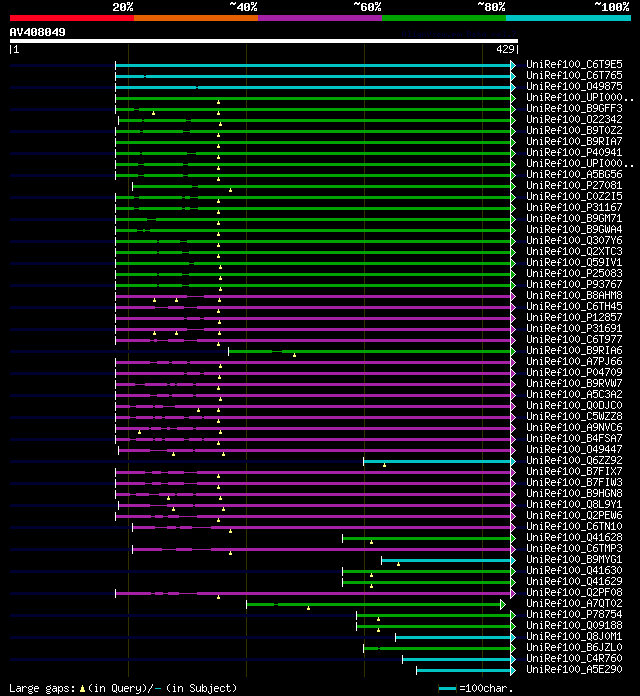Open the UniRef100_C6T765 hit link
Viewport: 640px width, 696px height.
coord(574,75)
